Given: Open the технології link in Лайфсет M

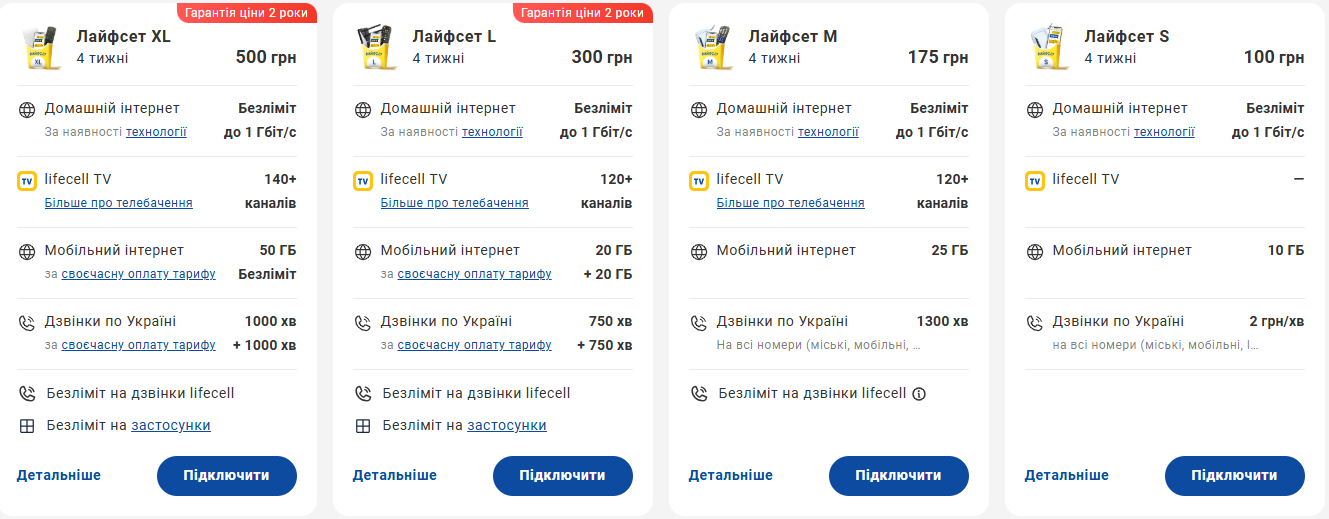Looking at the screenshot, I should [x=828, y=132].
